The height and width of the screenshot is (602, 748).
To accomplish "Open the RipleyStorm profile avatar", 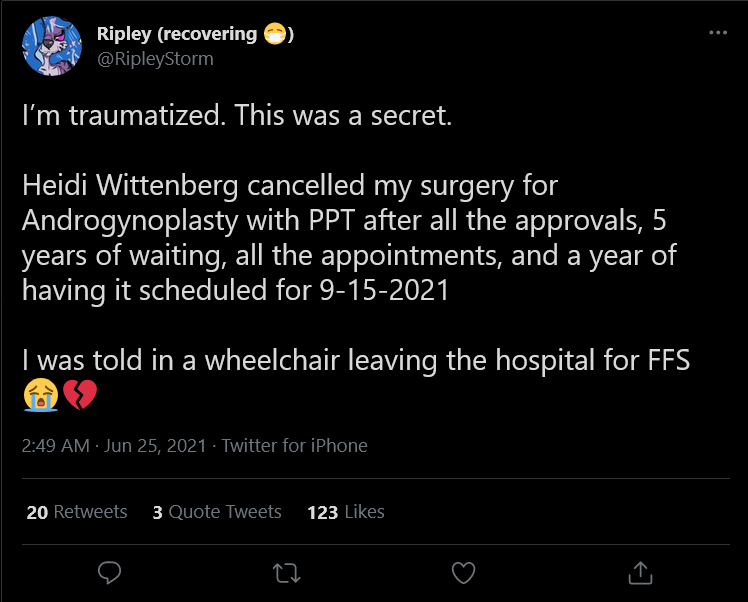I will [52, 46].
